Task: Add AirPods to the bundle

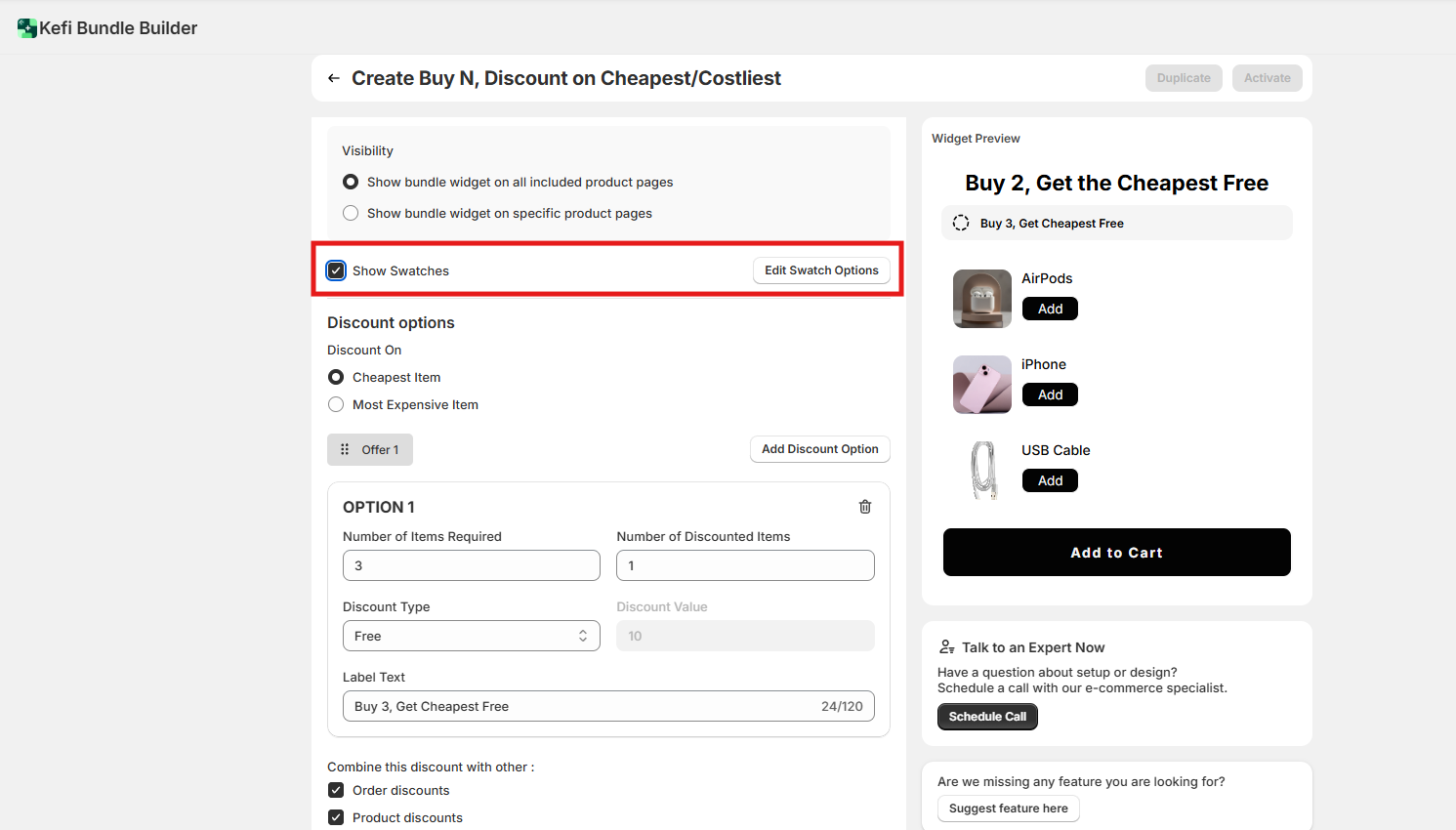Action: point(1050,309)
